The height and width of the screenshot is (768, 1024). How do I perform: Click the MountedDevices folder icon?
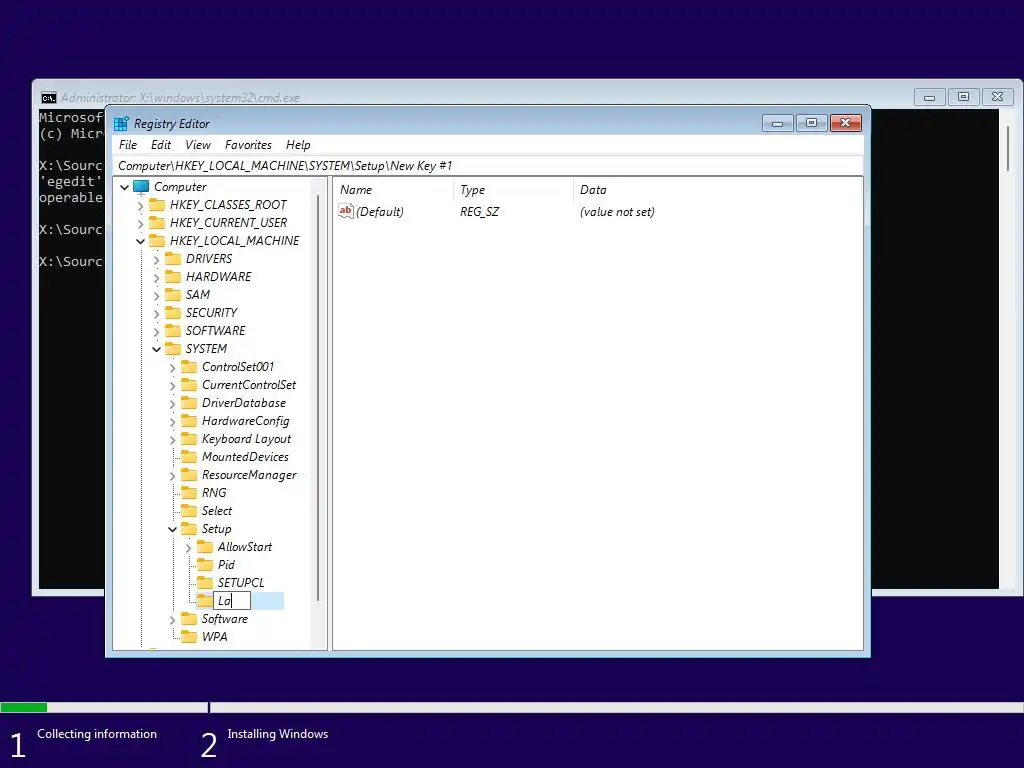point(189,456)
